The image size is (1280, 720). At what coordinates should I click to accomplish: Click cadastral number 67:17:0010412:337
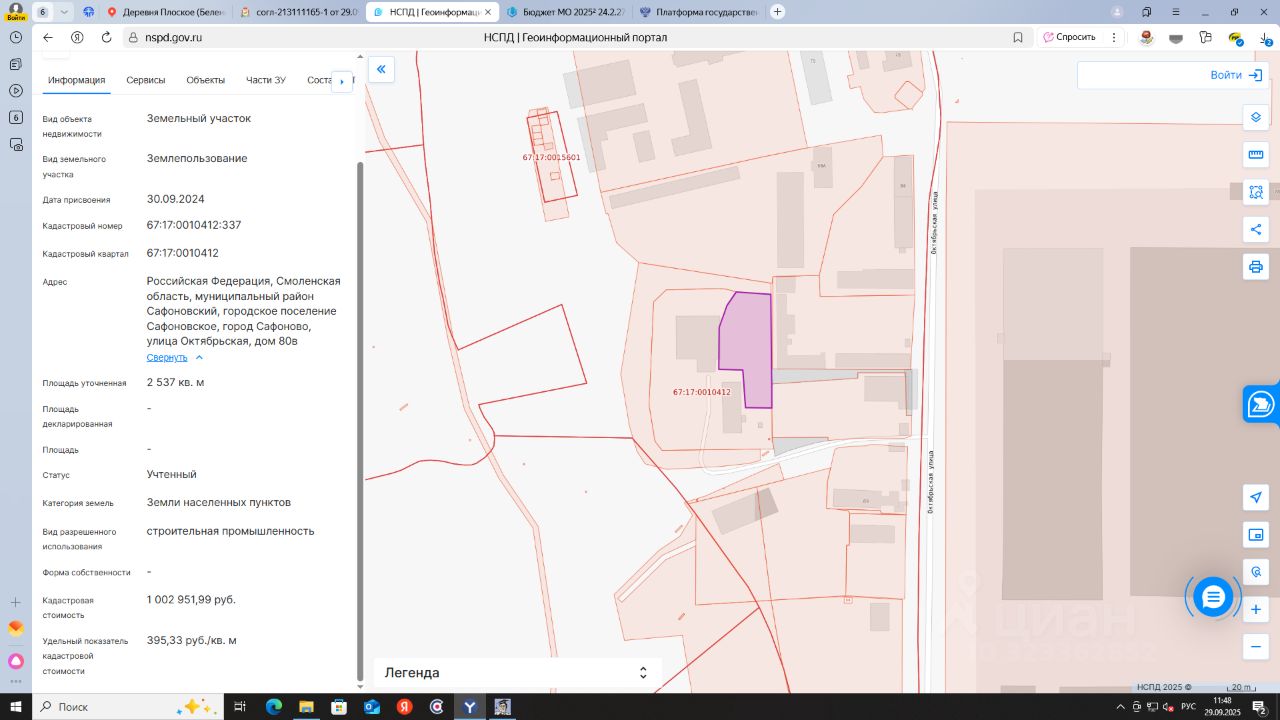(194, 225)
